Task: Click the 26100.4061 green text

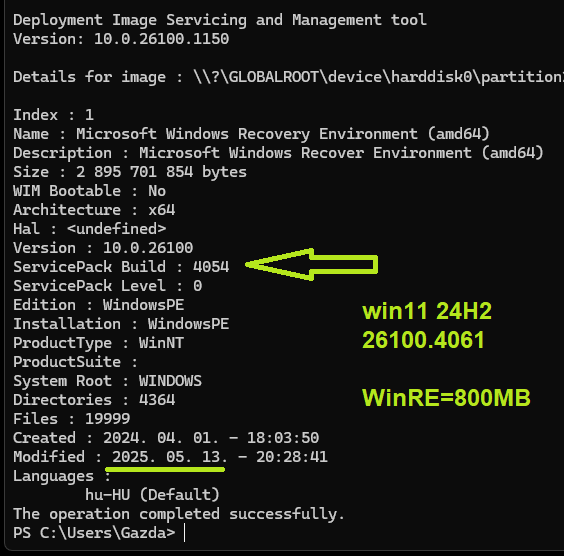Action: (423, 340)
